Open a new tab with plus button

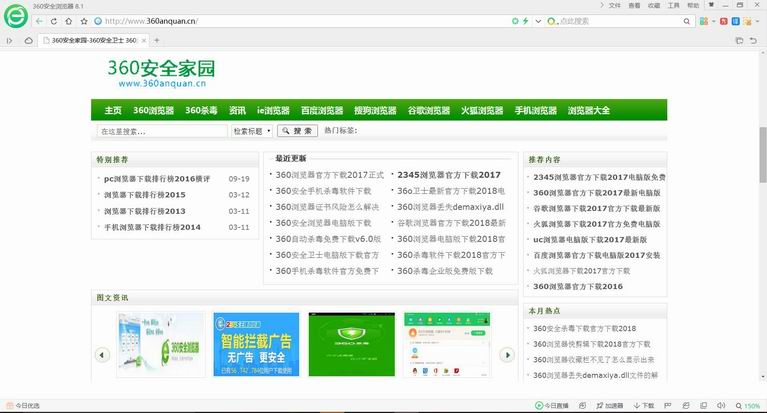pyautogui.click(x=157, y=40)
